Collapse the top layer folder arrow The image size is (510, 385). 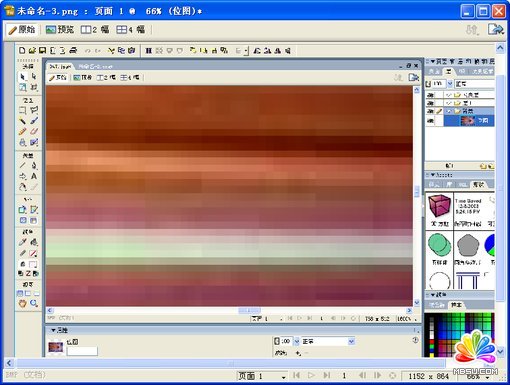[x=449, y=95]
